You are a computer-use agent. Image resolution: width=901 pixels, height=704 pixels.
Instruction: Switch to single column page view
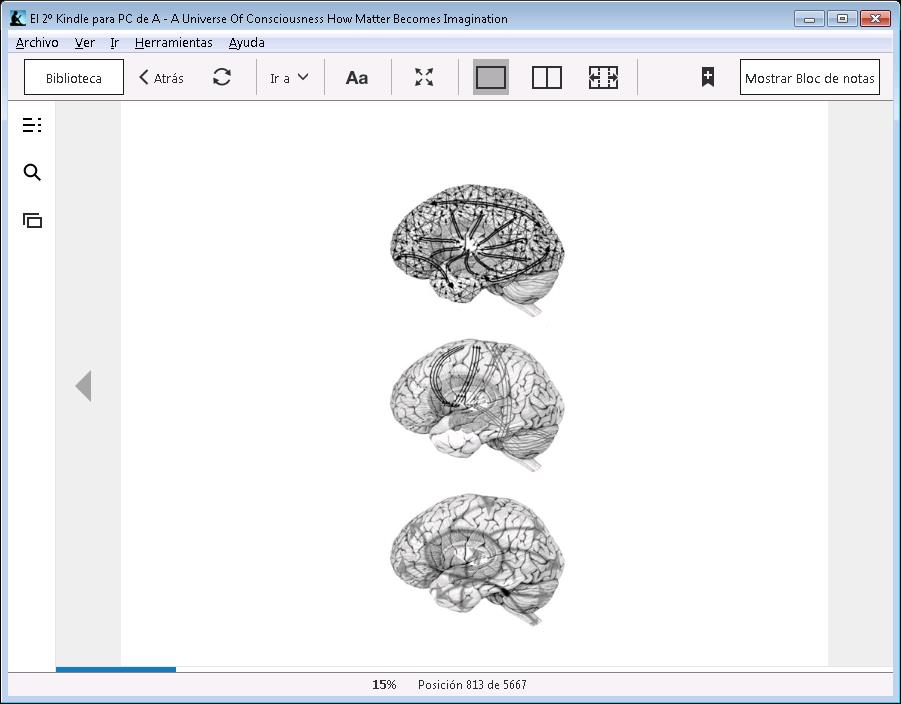[x=490, y=77]
